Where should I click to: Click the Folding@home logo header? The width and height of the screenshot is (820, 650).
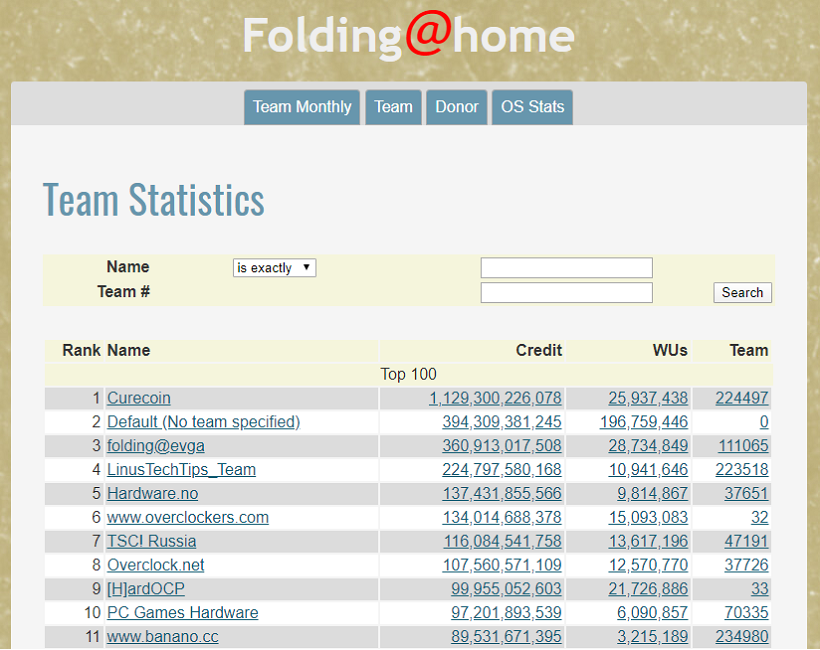408,36
